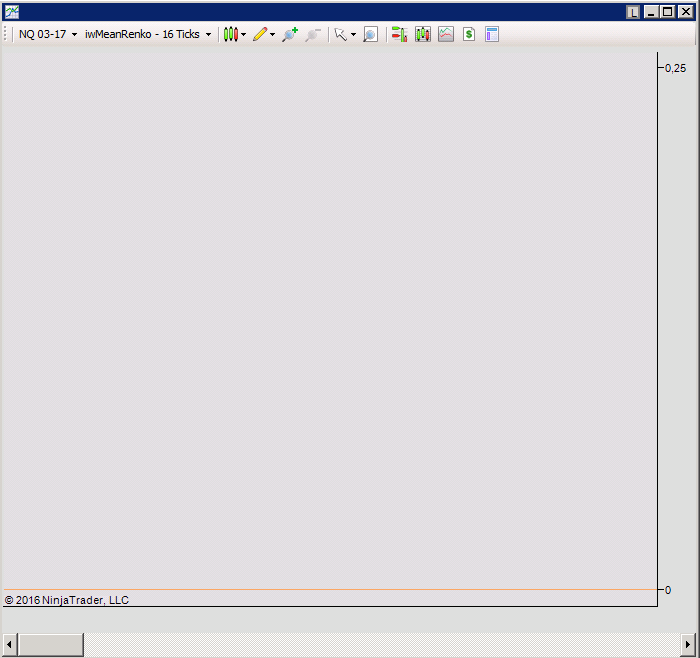This screenshot has width=700, height=658.
Task: Open the iwMeanRenko 16 Ticks interval dropdown
Action: click(x=148, y=34)
